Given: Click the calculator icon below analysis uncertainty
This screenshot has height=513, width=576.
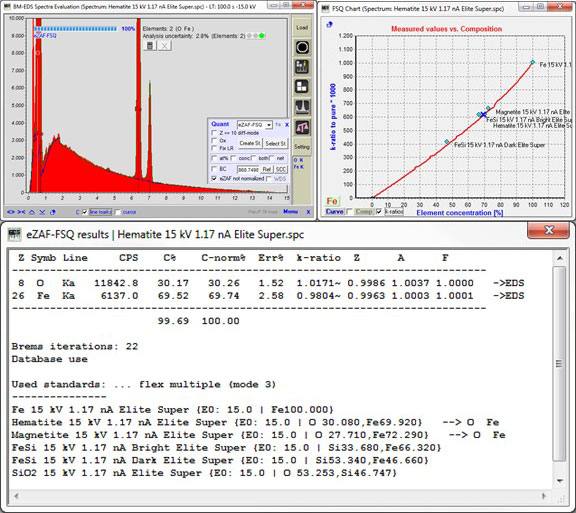Looking at the screenshot, I should tap(150, 46).
